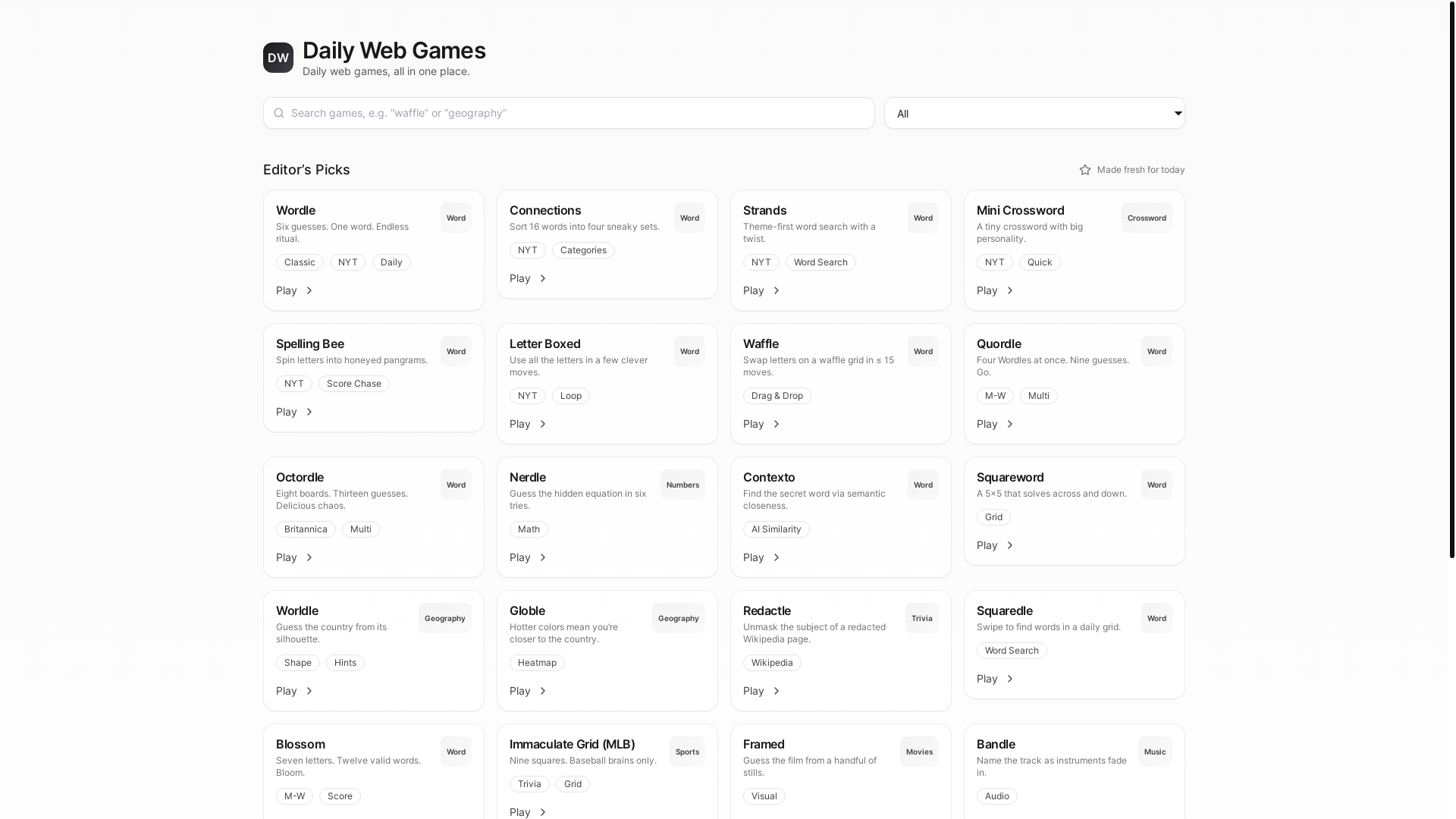Click the Immaculate Grid Play chevron arrow

(543, 812)
